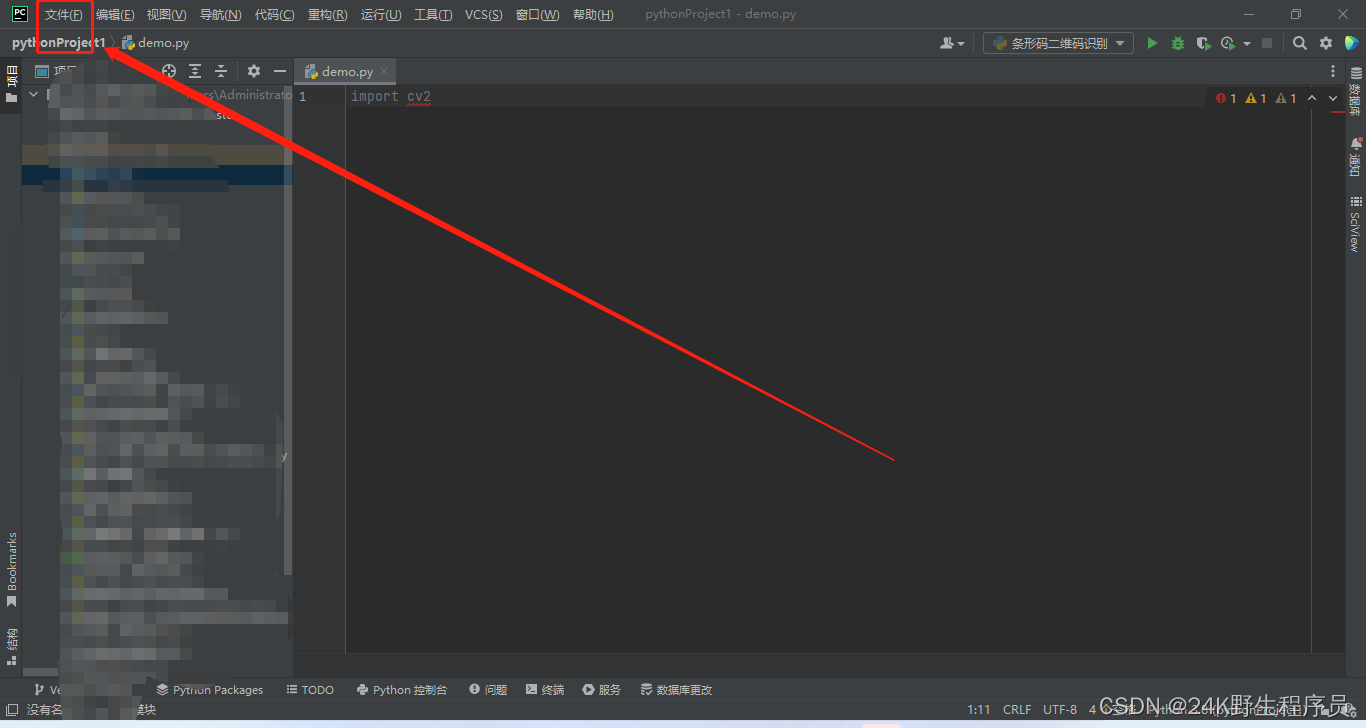The height and width of the screenshot is (728, 1366).
Task: Open the Python Packages tool window
Action: tap(210, 690)
